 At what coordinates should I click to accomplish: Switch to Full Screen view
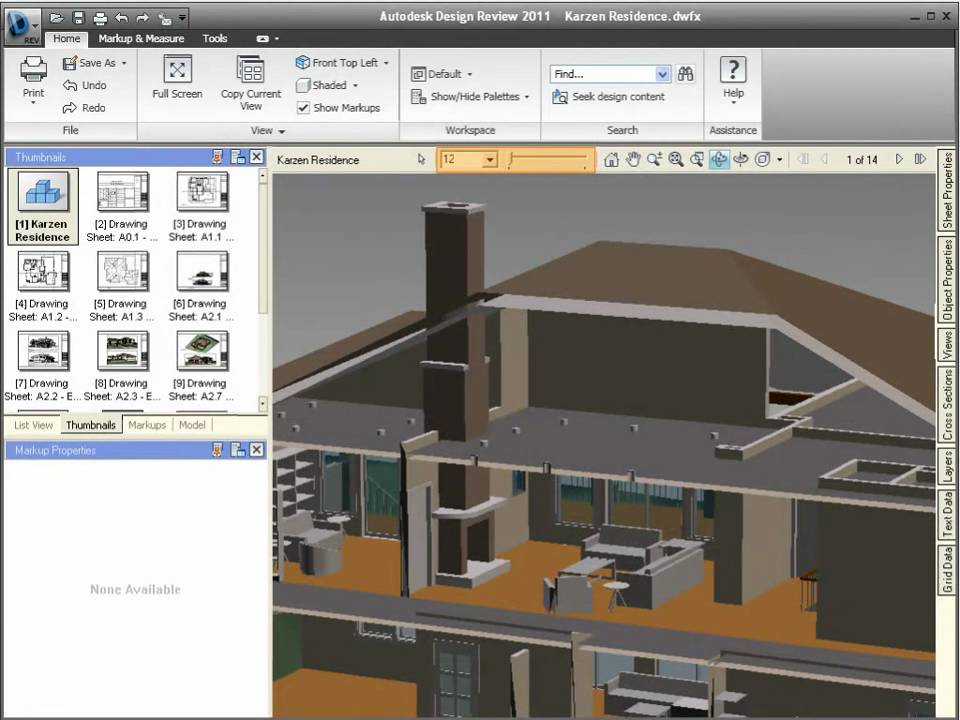point(178,77)
